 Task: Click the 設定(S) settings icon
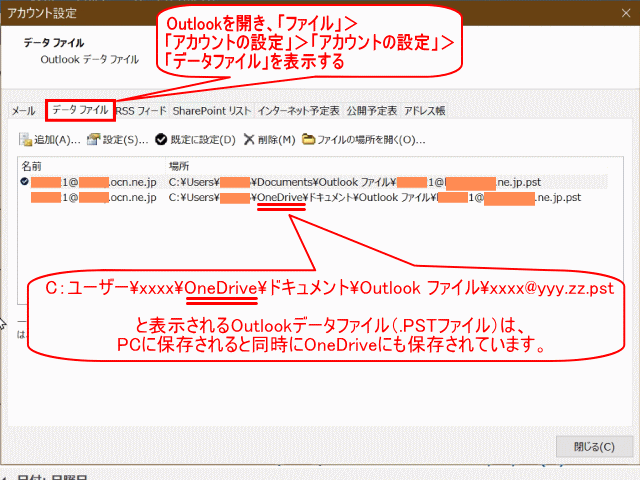(x=93, y=140)
